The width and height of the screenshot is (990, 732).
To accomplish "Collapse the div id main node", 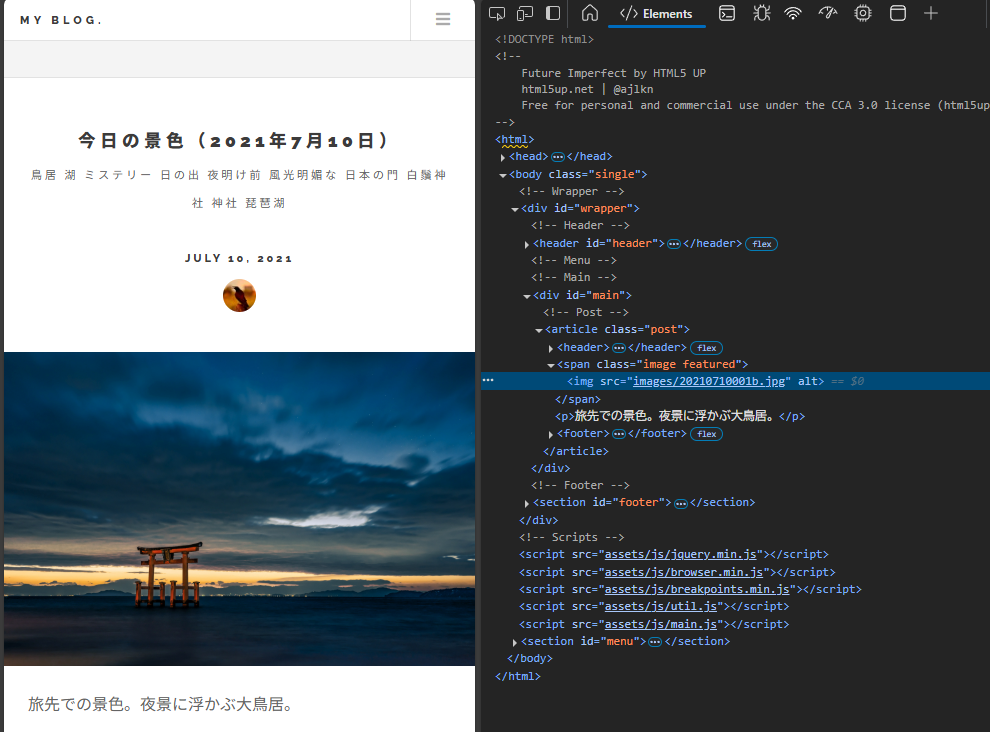I will coord(527,296).
